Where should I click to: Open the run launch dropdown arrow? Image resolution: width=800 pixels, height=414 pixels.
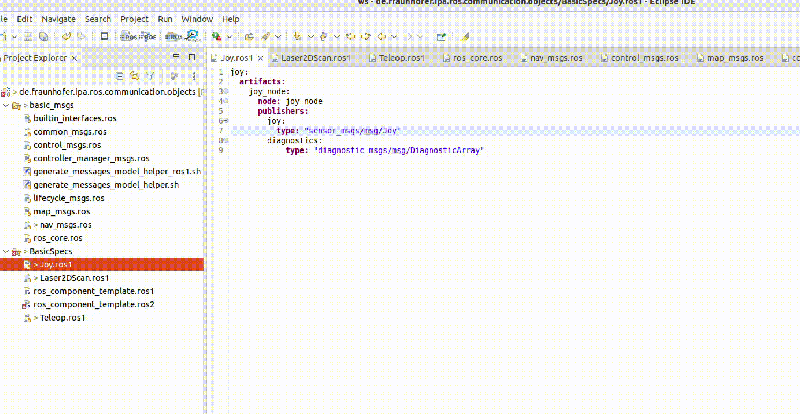point(230,37)
